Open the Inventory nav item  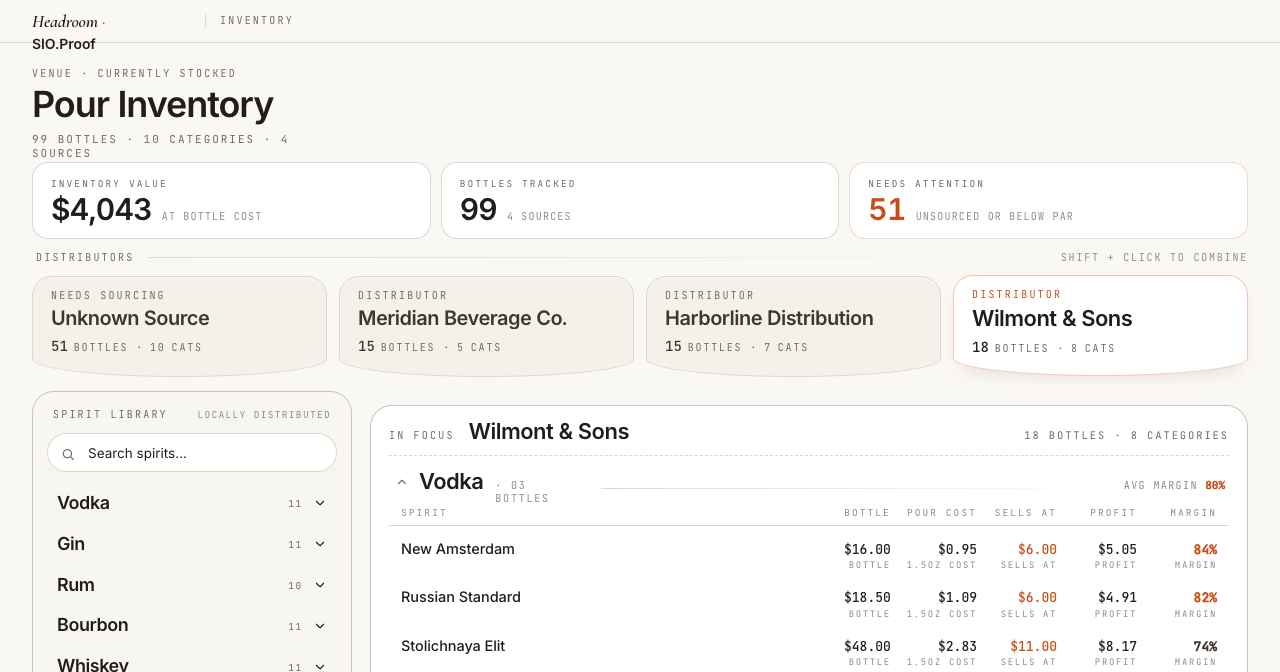257,20
